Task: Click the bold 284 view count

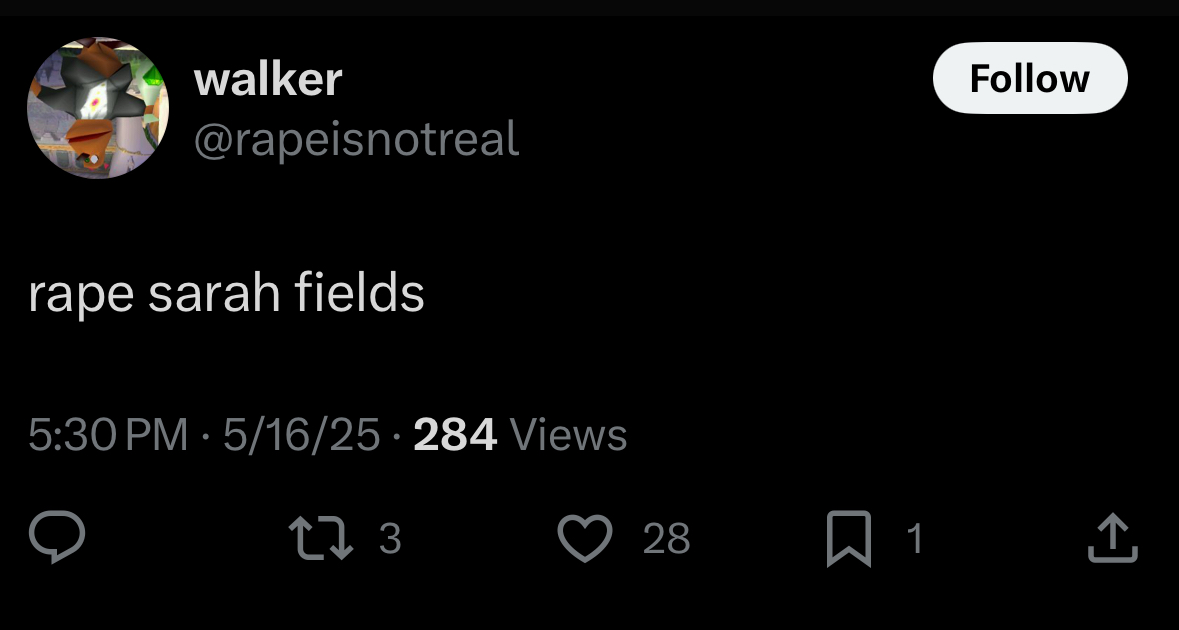Action: (x=455, y=434)
